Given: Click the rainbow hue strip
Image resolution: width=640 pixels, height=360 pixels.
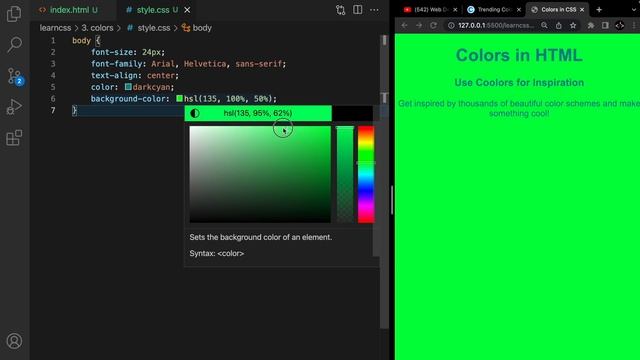Looking at the screenshot, I should click(366, 174).
